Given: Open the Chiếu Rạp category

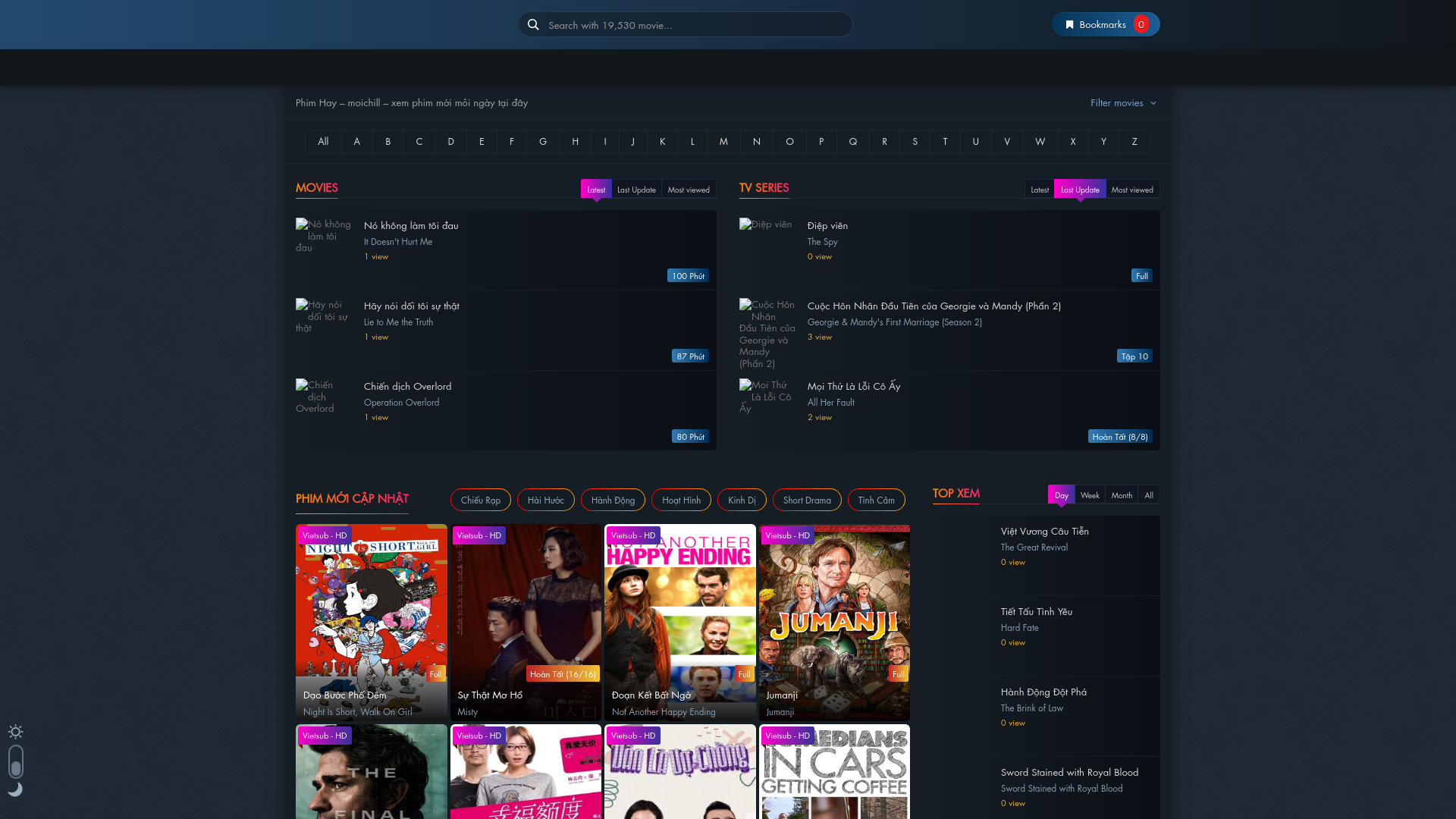Looking at the screenshot, I should [480, 500].
